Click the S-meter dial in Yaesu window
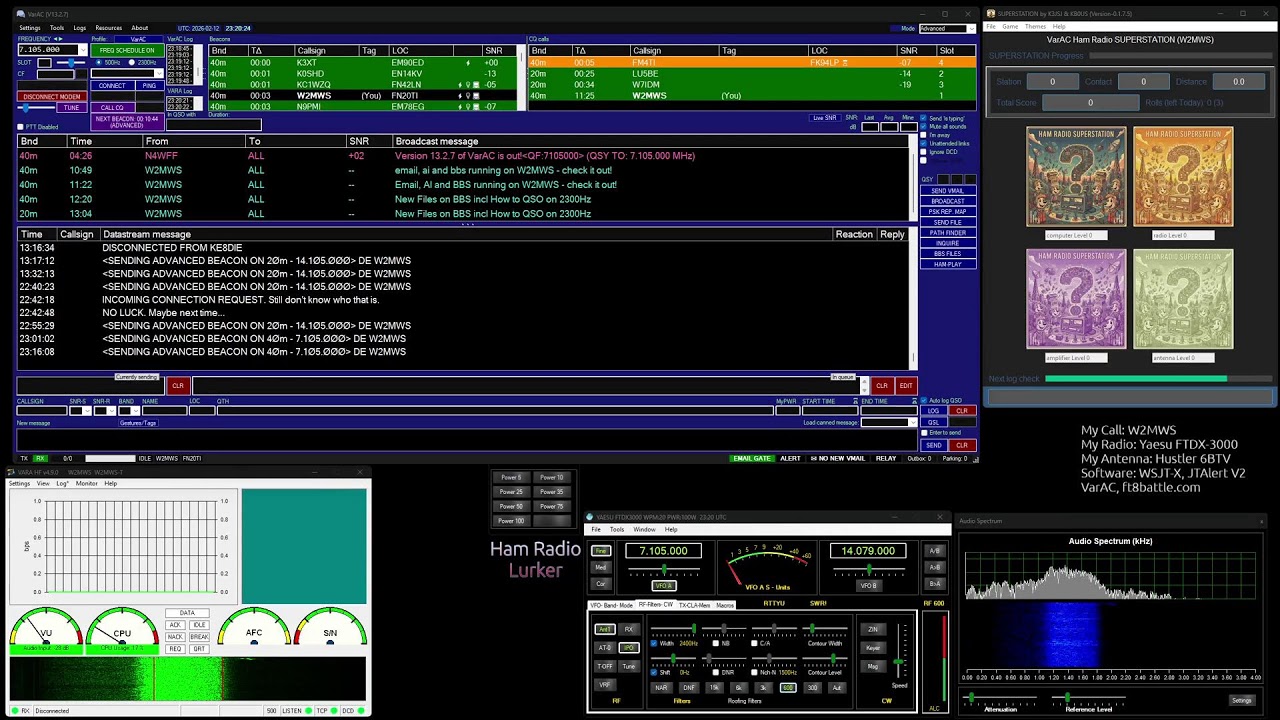Image resolution: width=1280 pixels, height=720 pixels. 769,566
